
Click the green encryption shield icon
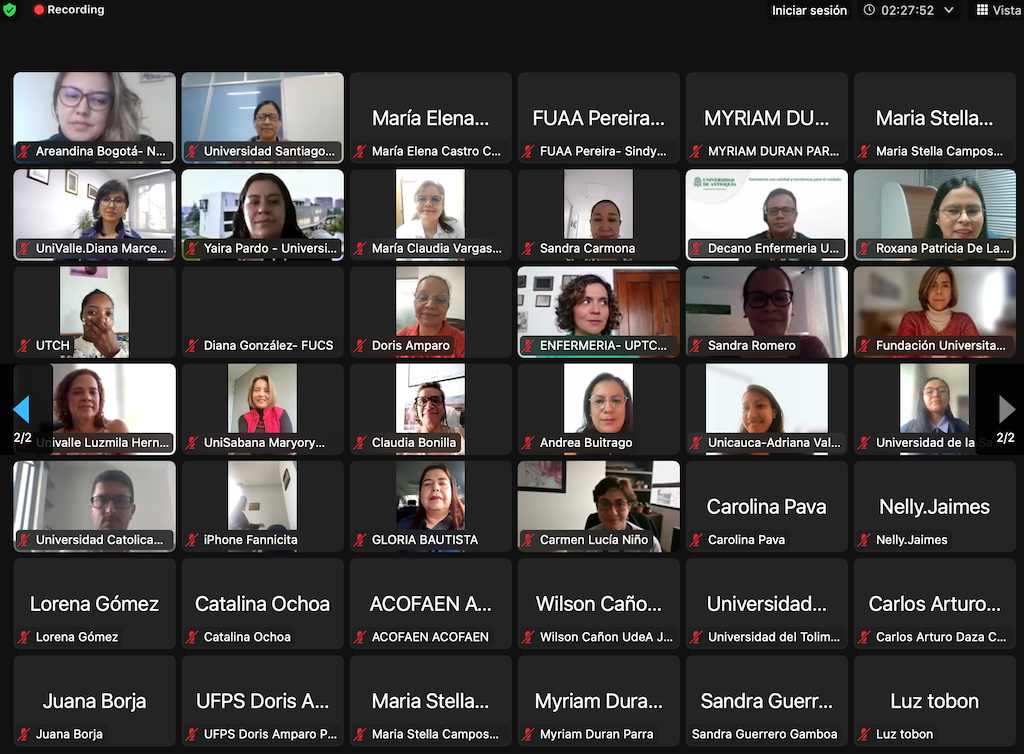coord(10,10)
